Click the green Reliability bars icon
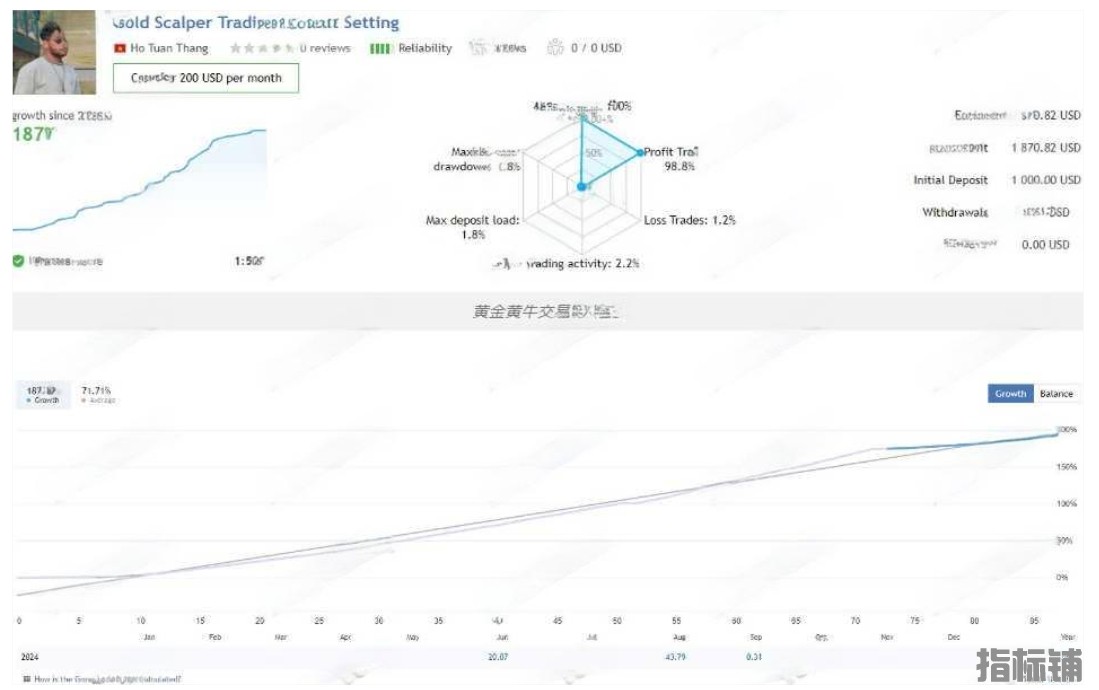Image resolution: width=1099 pixels, height=690 pixels. pos(380,48)
